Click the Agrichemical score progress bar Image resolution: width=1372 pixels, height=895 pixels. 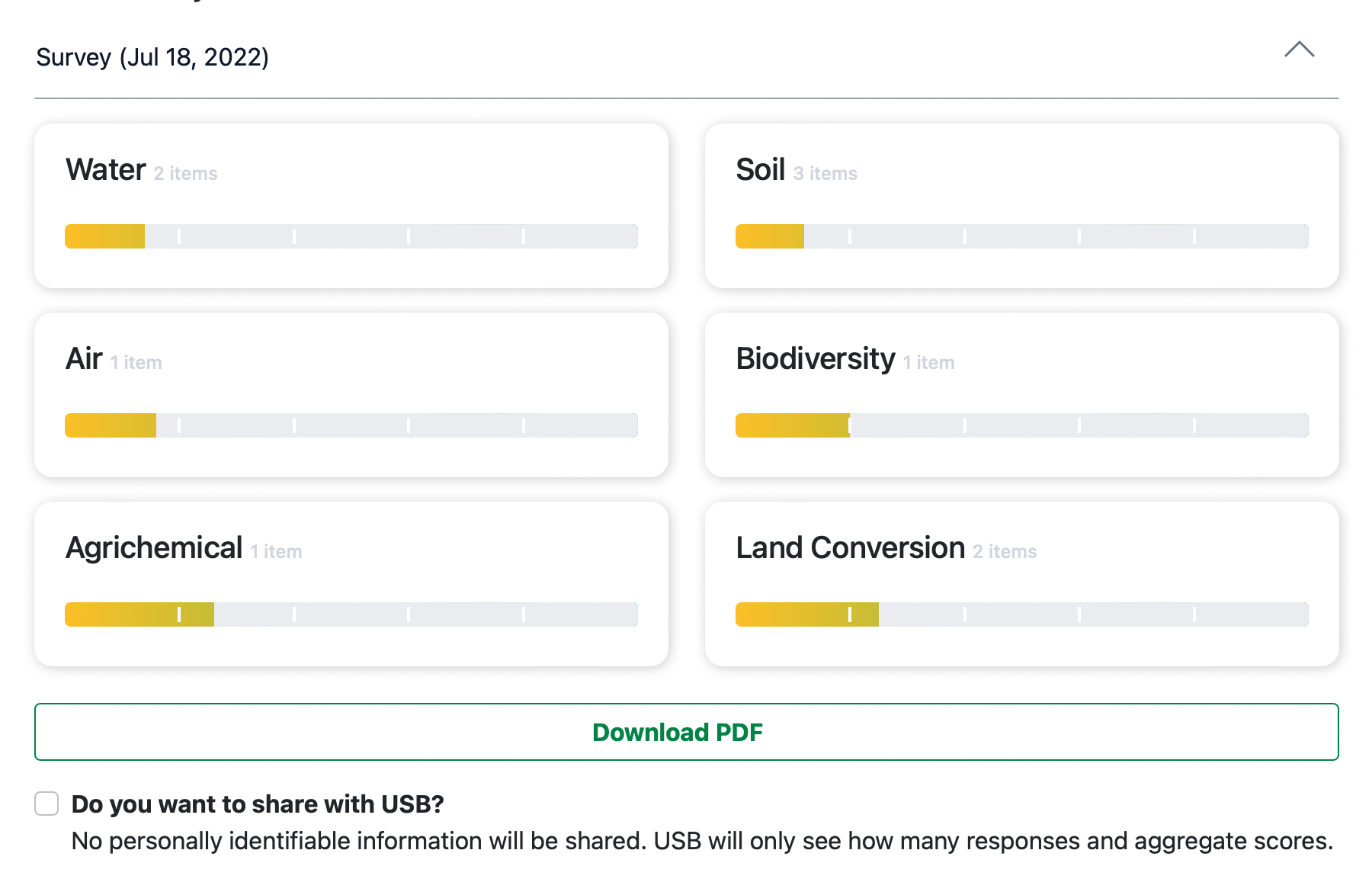pos(351,614)
